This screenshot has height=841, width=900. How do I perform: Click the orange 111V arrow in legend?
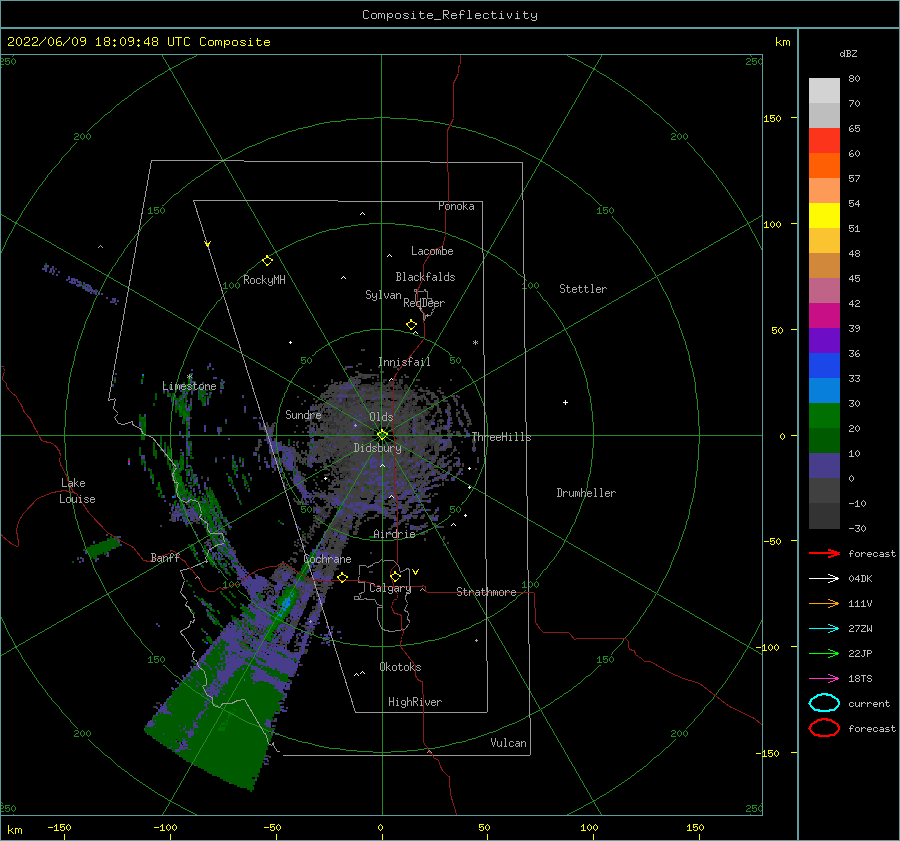click(x=824, y=603)
